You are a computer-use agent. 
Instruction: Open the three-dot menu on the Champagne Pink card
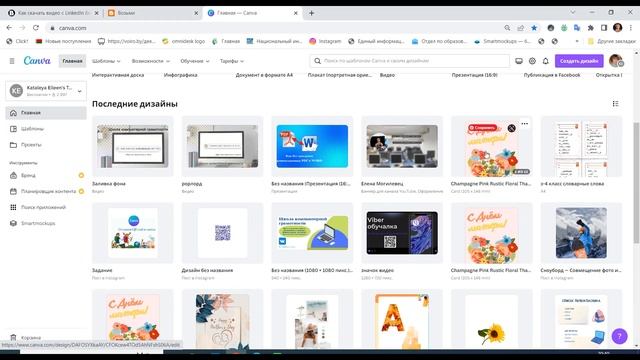click(x=524, y=123)
